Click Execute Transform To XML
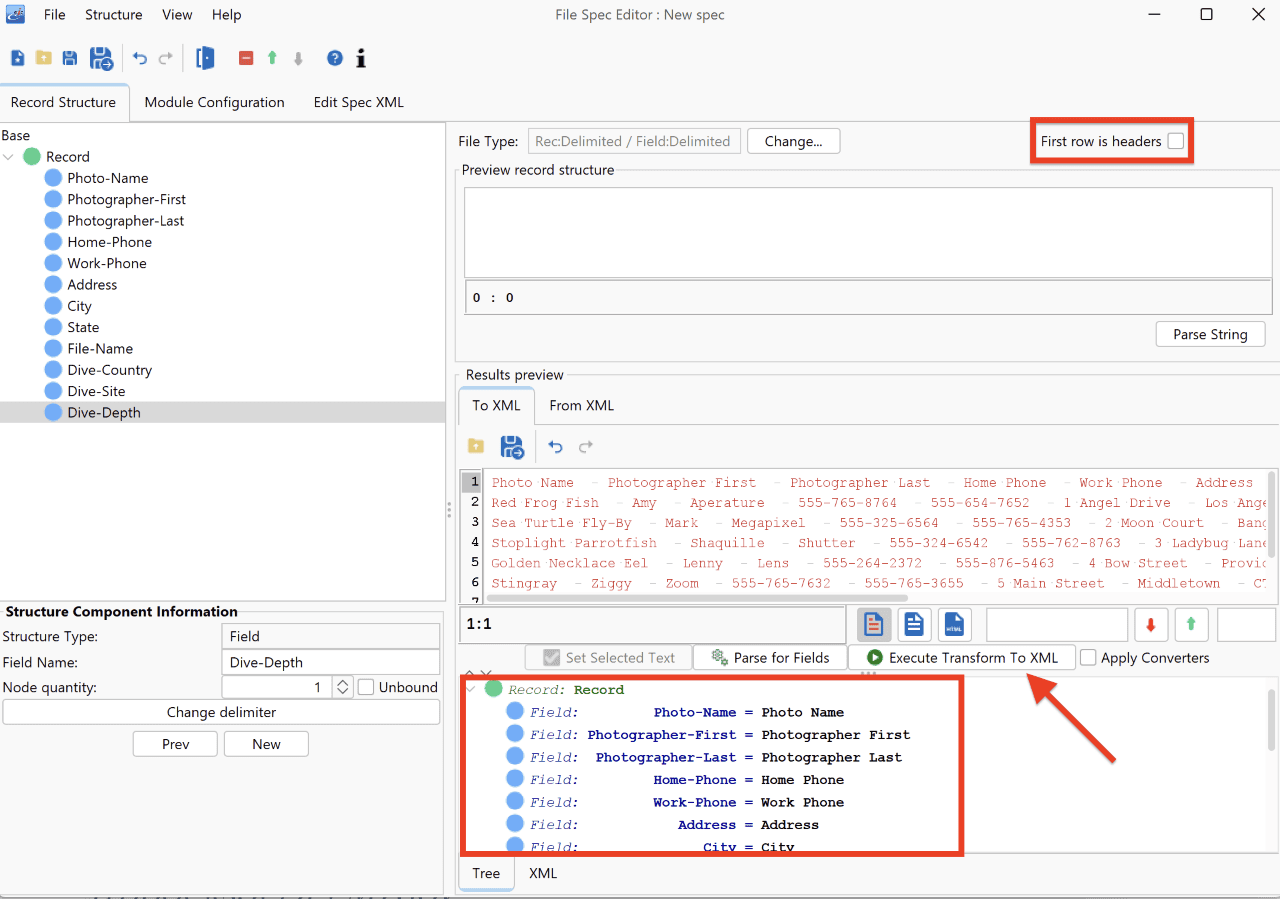The width and height of the screenshot is (1280, 899). pyautogui.click(x=961, y=657)
